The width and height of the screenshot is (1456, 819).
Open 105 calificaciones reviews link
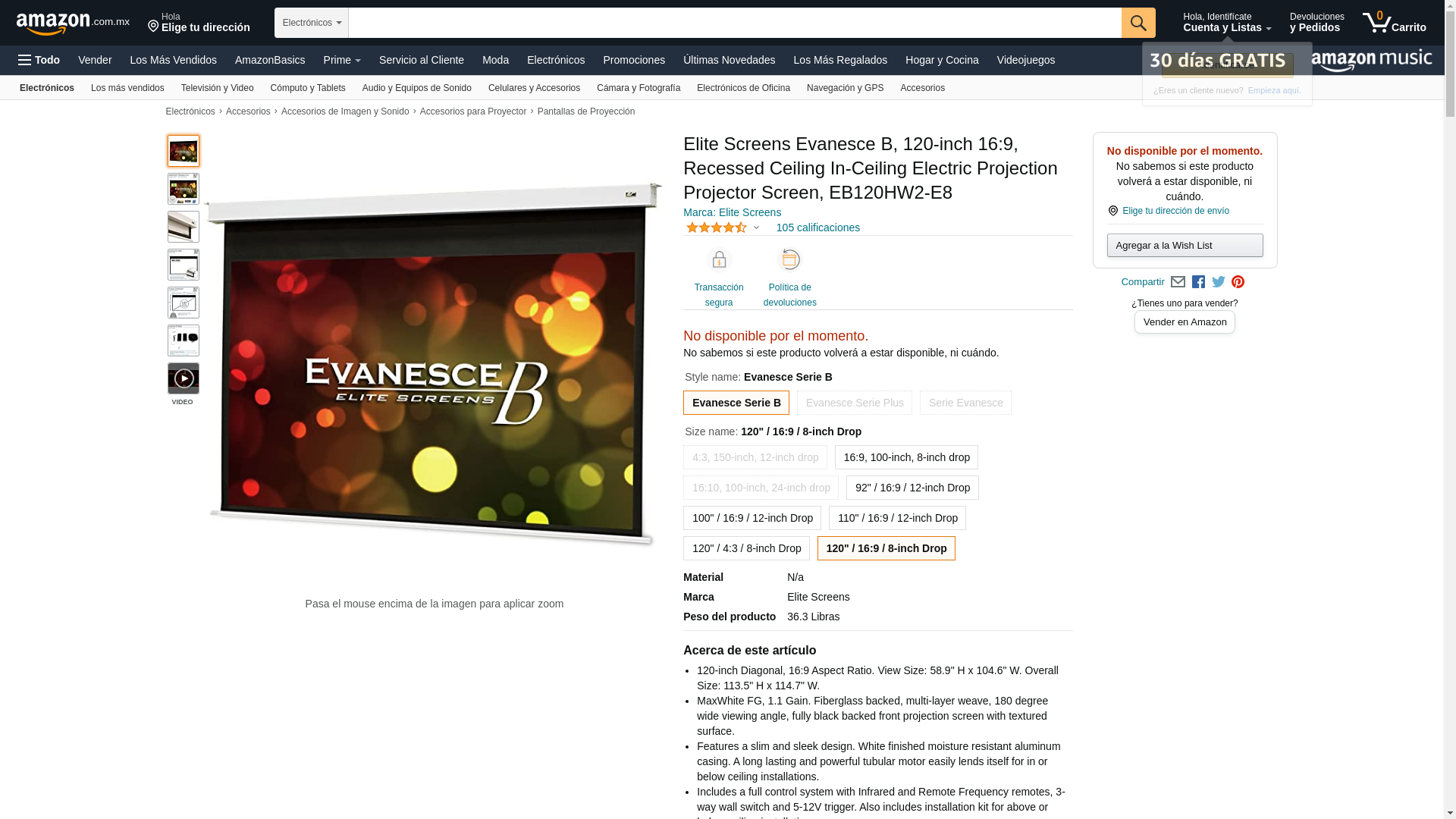click(x=817, y=227)
